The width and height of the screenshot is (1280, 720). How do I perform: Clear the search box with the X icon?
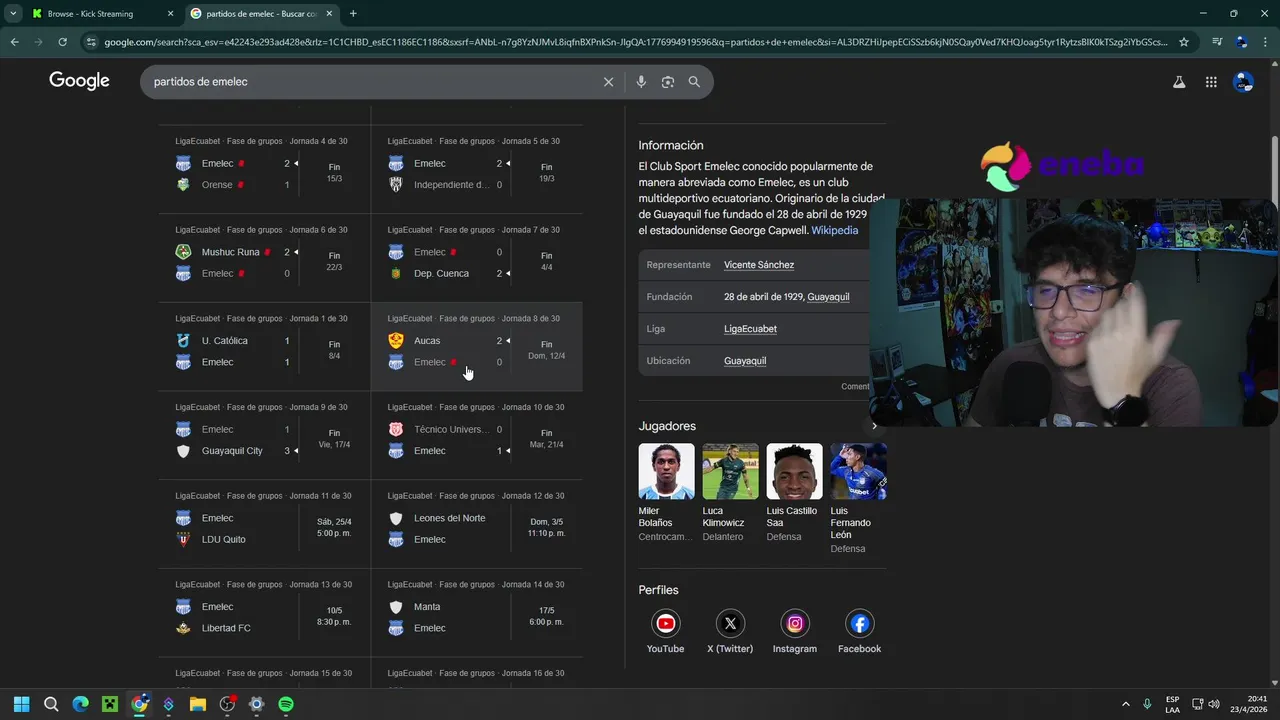(x=608, y=82)
